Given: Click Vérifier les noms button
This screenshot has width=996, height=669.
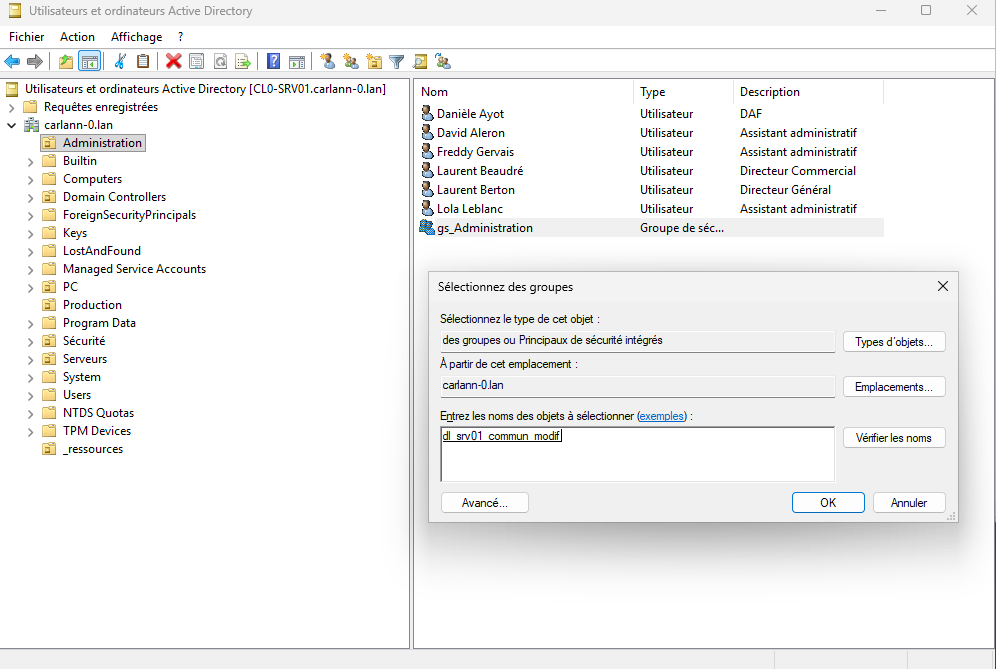Looking at the screenshot, I should (894, 438).
